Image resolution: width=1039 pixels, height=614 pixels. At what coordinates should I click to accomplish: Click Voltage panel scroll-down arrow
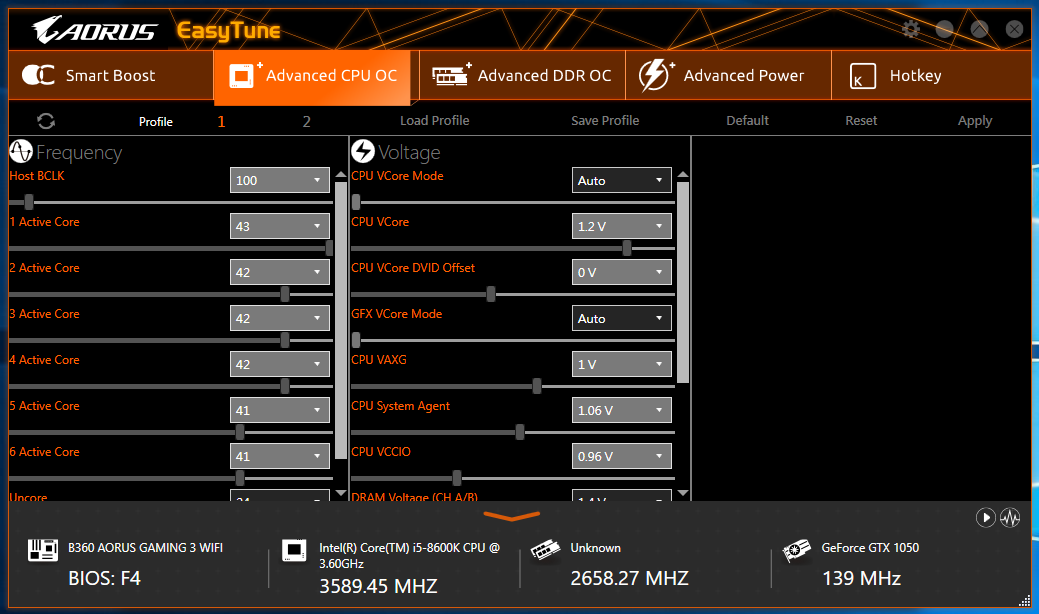(x=683, y=493)
